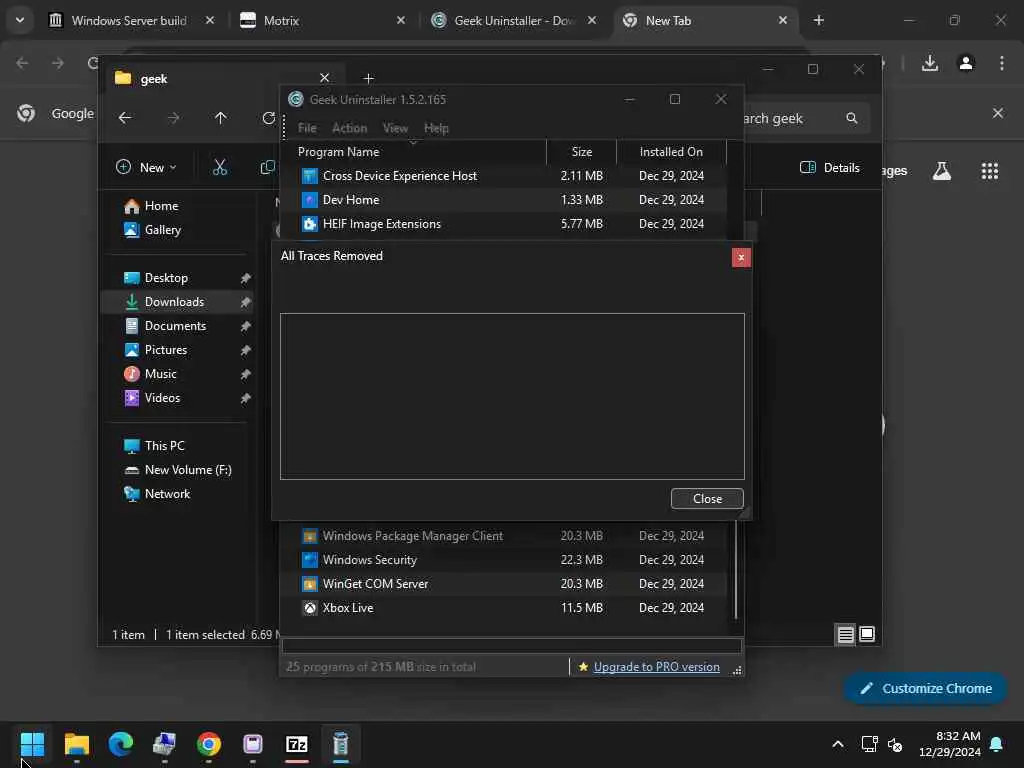Open File menu in Geek Uninstaller
Screen dimensions: 1024x768
pyautogui.click(x=307, y=128)
